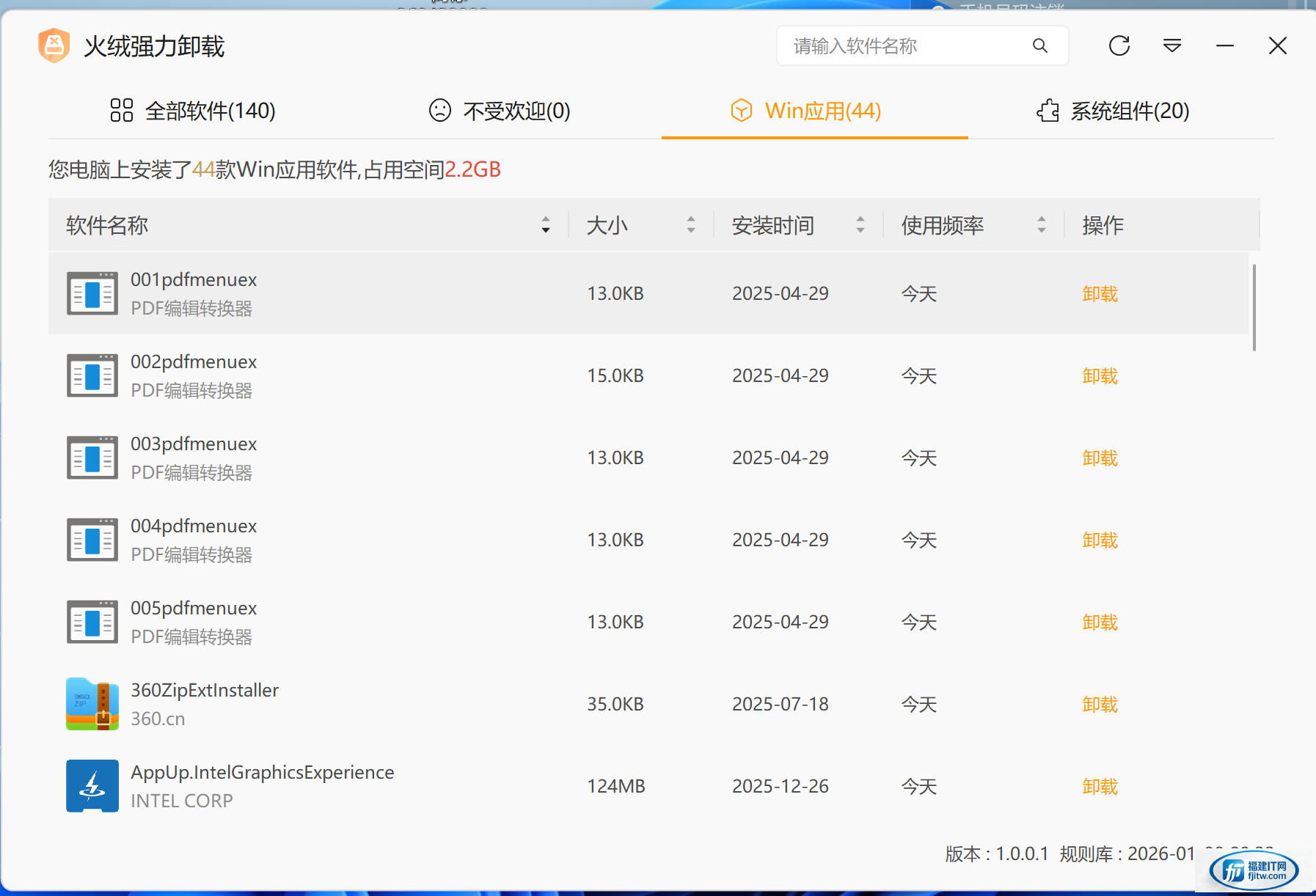Image resolution: width=1316 pixels, height=896 pixels.
Task: Switch to 系统组件(20) tab
Action: [1113, 111]
